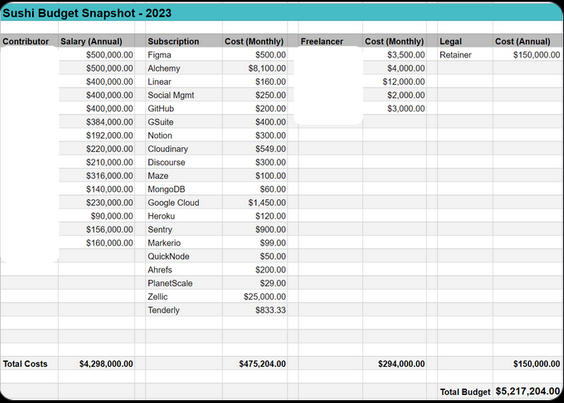Click the $4,298,000.00 salary total cell
The width and height of the screenshot is (564, 403).
point(96,364)
